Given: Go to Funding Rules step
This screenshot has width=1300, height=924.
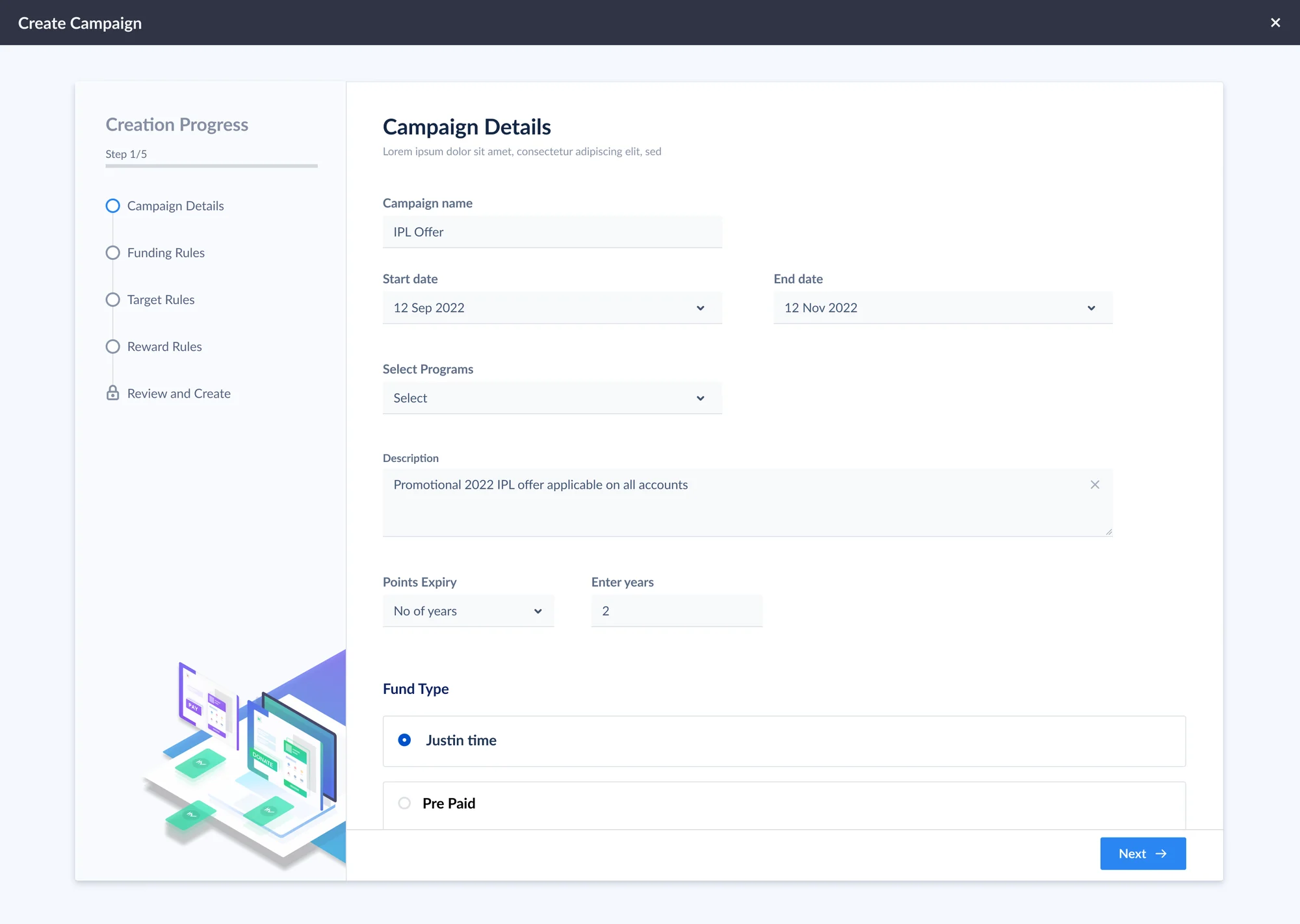Looking at the screenshot, I should coord(166,253).
